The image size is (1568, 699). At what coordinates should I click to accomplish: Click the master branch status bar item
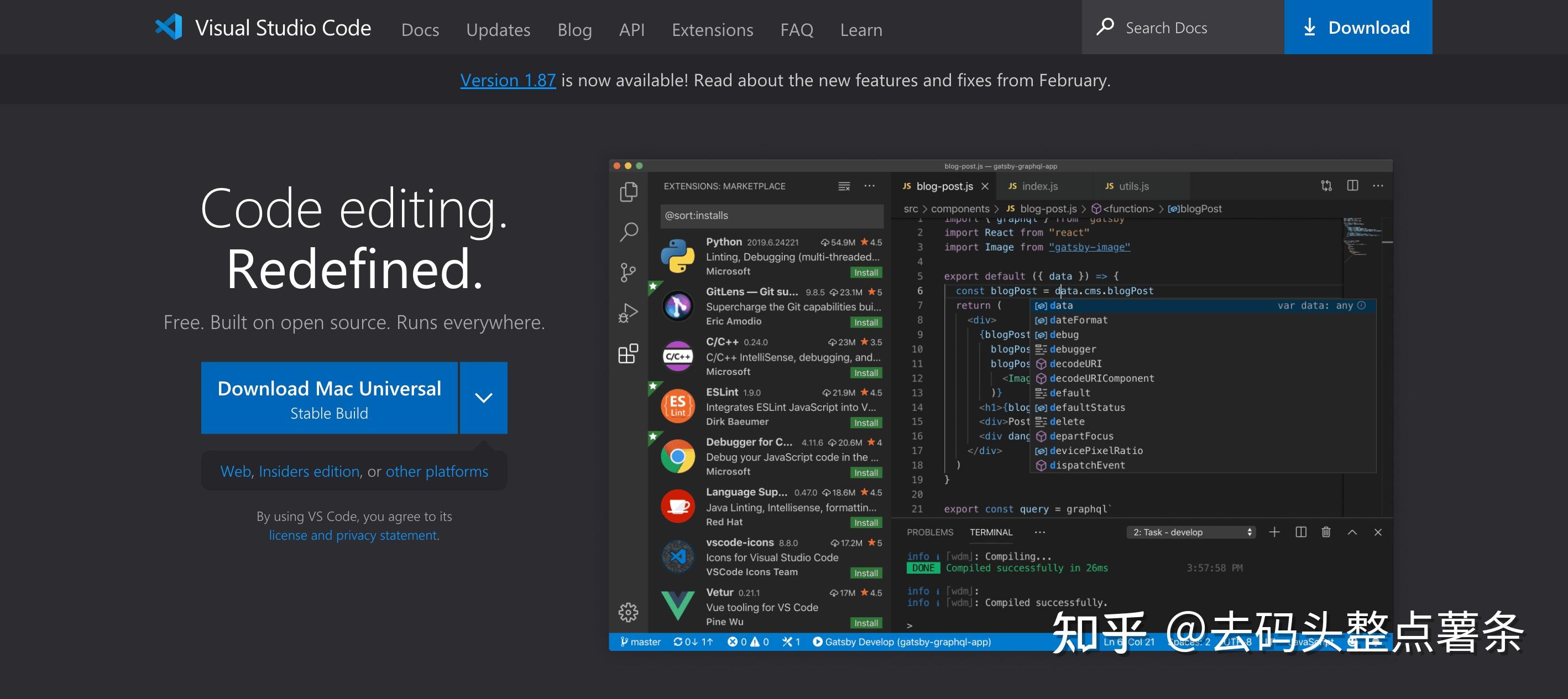640,642
